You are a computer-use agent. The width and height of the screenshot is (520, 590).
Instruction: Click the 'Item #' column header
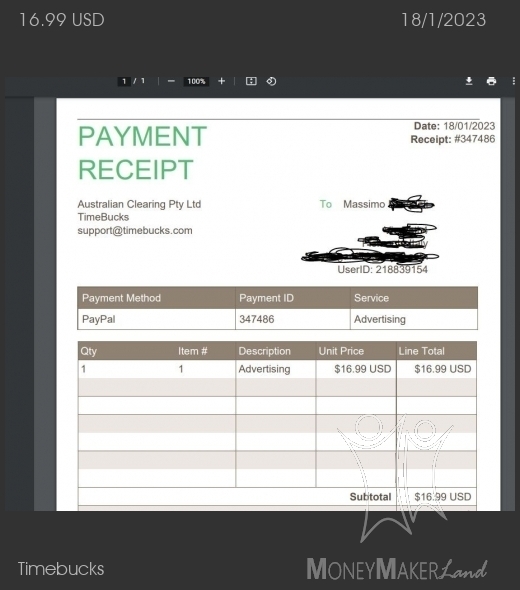(x=193, y=351)
